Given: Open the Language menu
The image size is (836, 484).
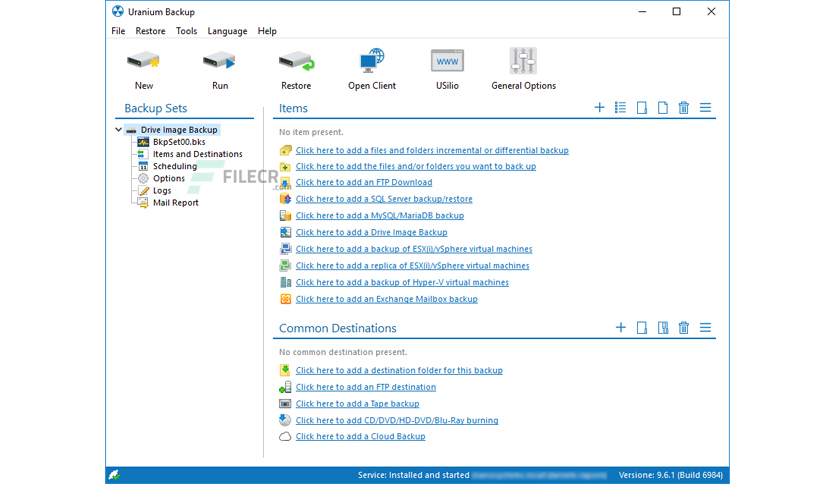Looking at the screenshot, I should coord(227,31).
